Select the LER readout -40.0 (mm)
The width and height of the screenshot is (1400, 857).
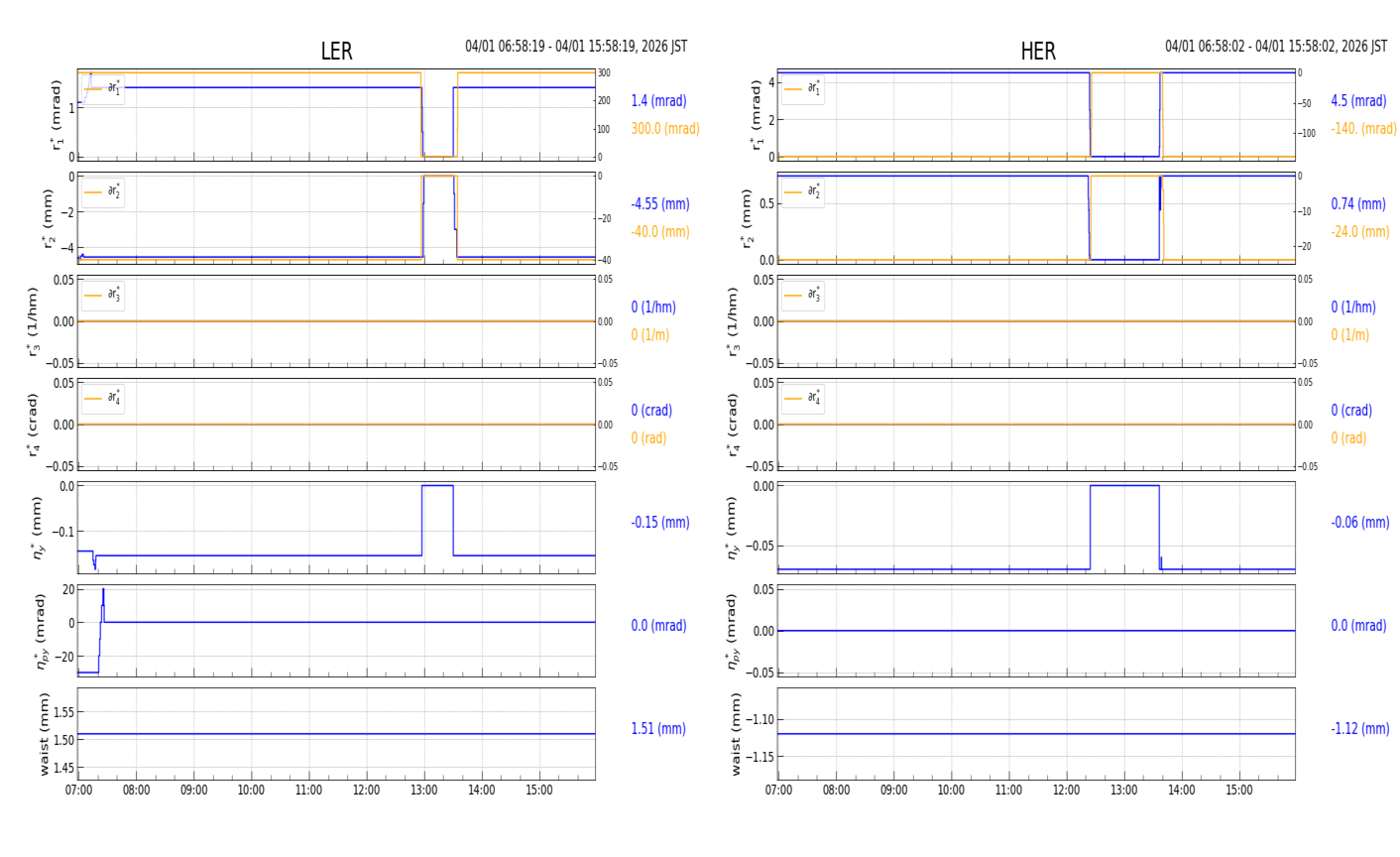click(x=660, y=232)
